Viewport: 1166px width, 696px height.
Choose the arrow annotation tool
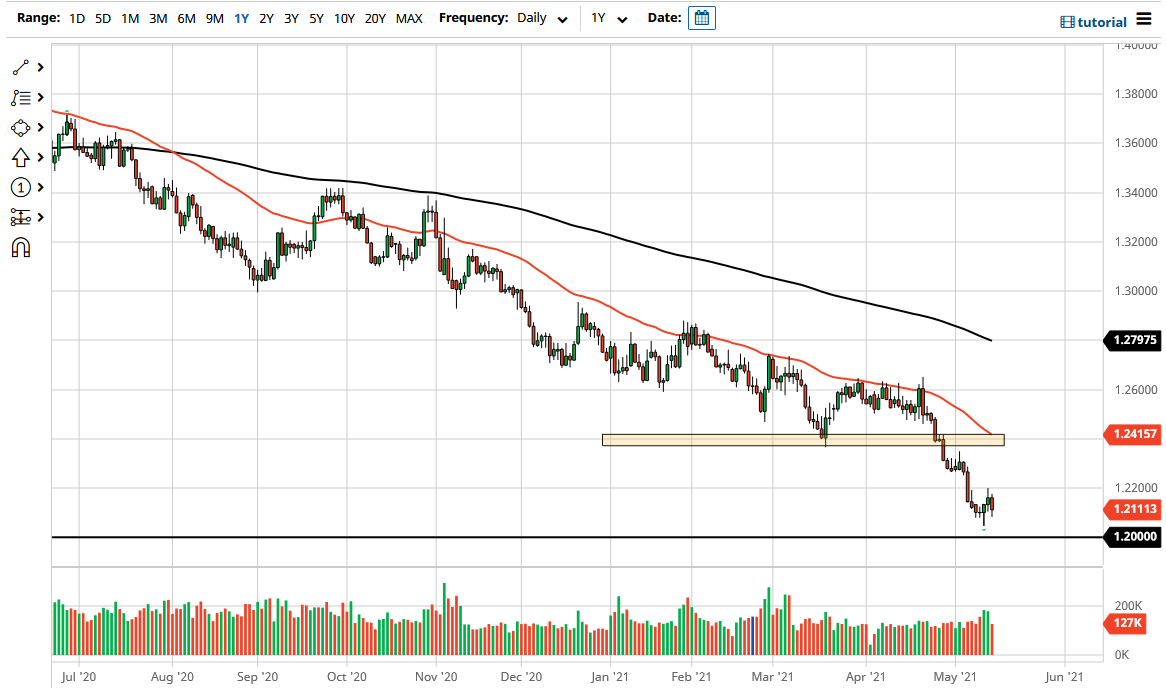pos(20,157)
